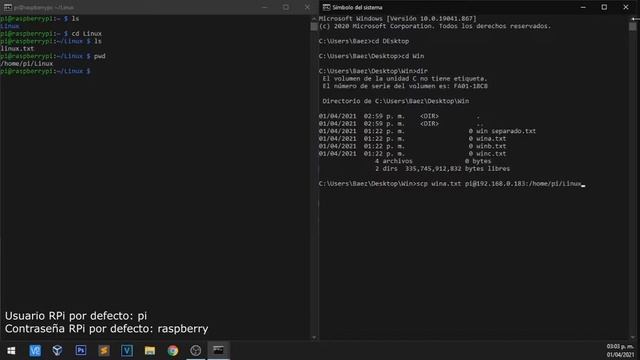Click "4 archivos" summary line
Viewport: 640px width, 360px height.
point(393,161)
